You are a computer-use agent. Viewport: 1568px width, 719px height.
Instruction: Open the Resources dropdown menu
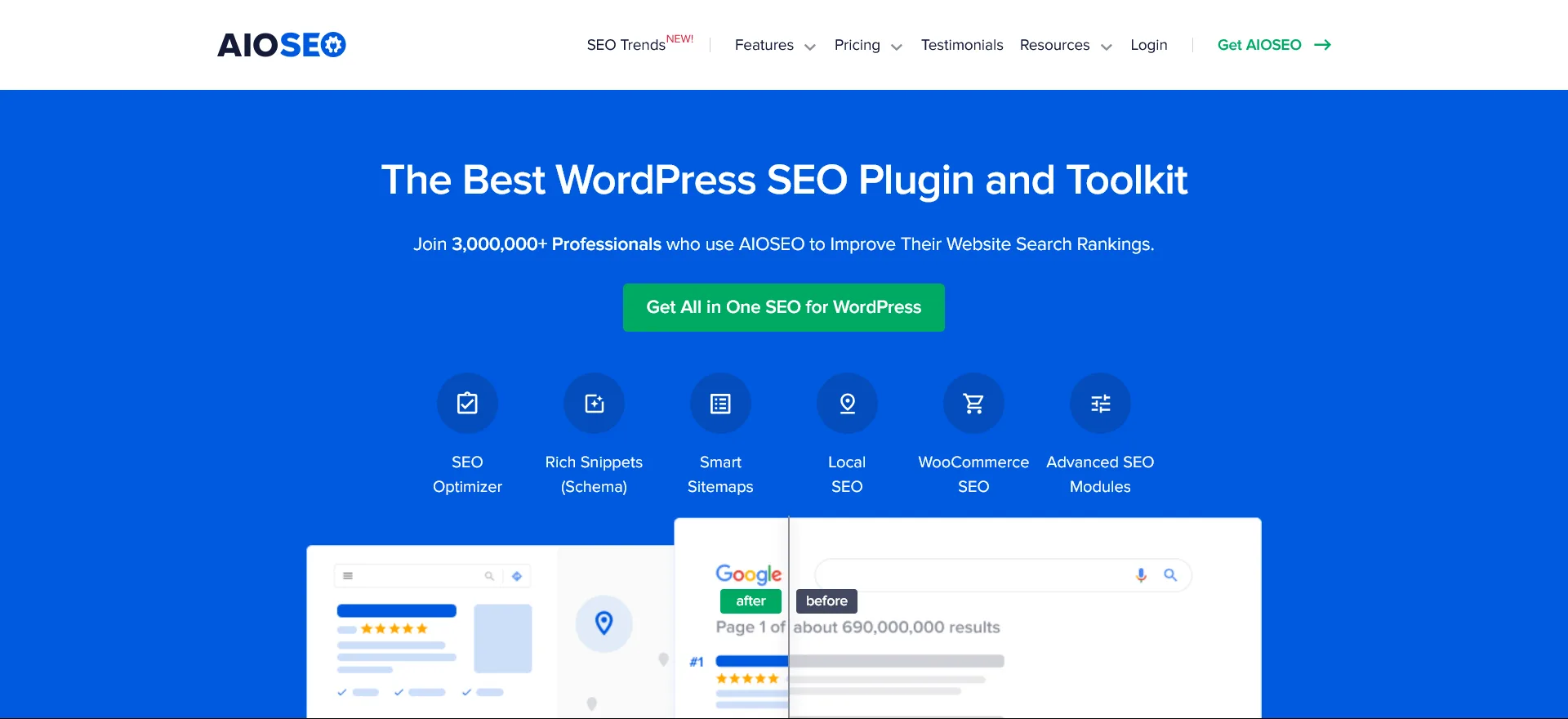coord(1065,45)
